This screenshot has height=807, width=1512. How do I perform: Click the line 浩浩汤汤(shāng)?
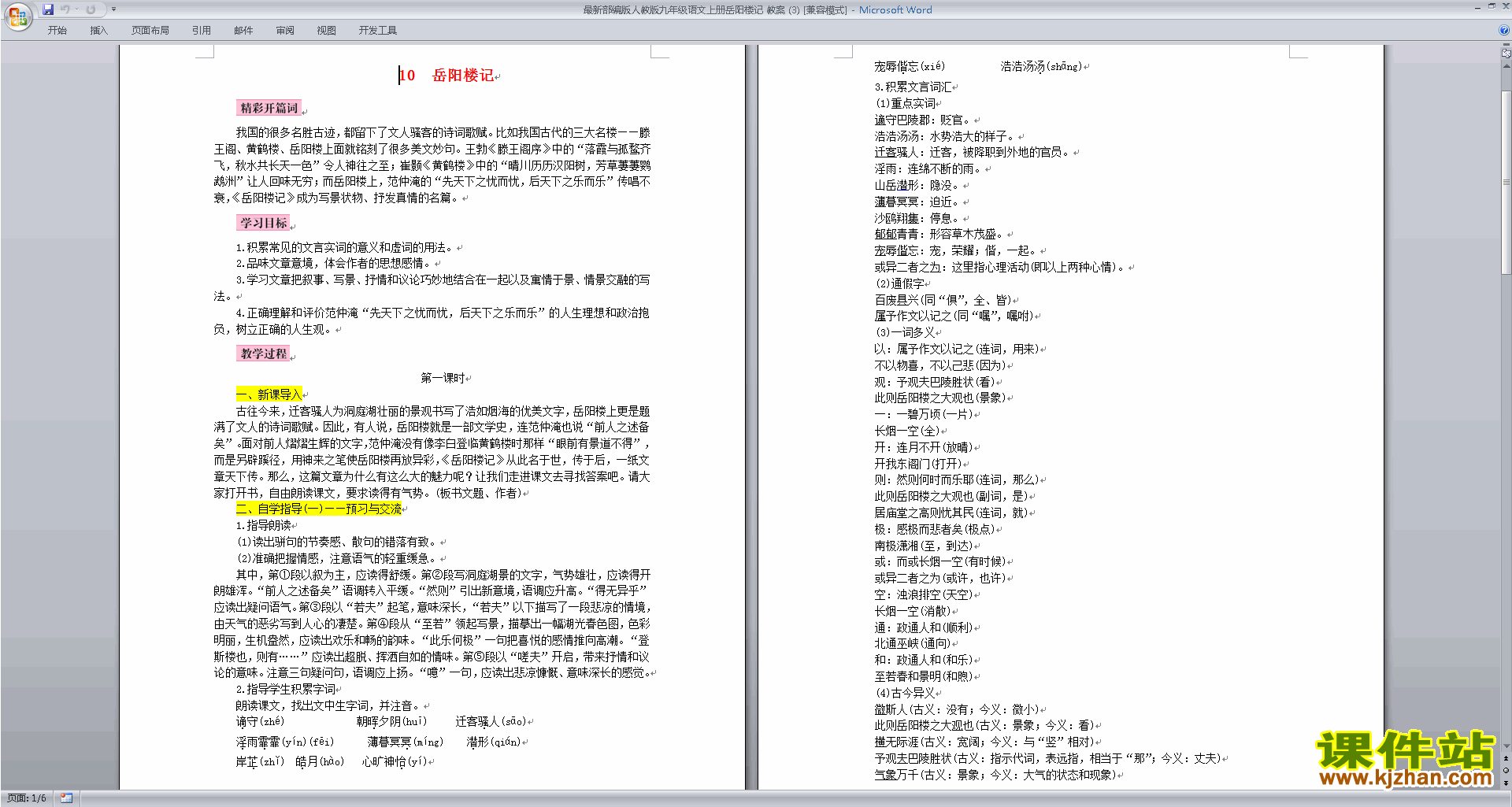(x=1041, y=67)
